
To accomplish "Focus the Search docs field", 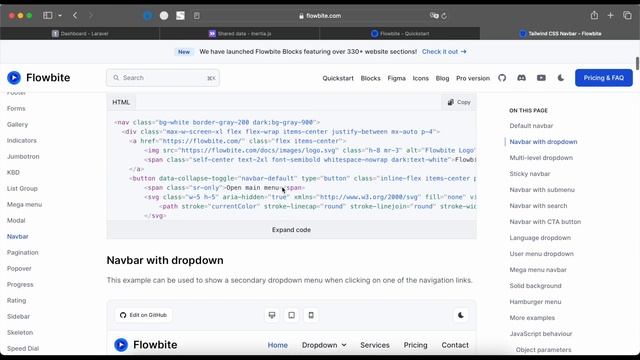I will click(163, 78).
